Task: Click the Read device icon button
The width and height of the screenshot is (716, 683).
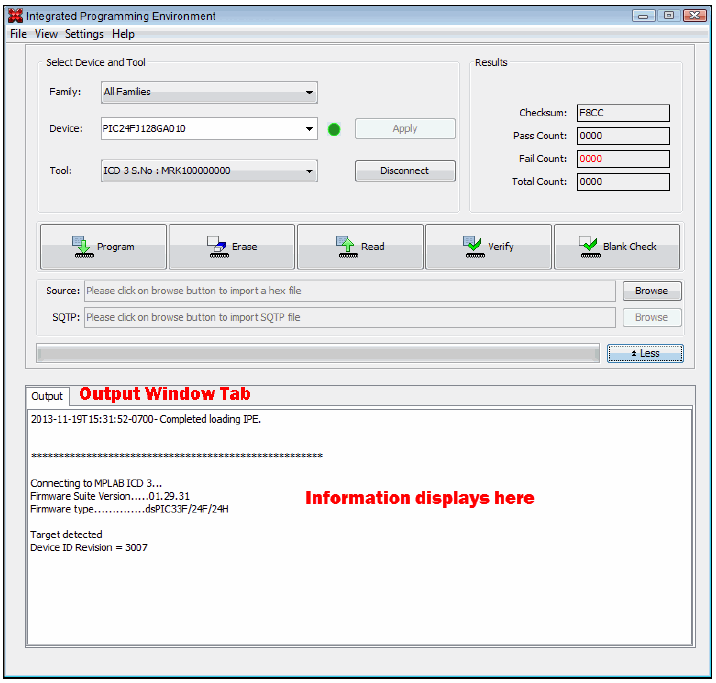Action: [360, 247]
